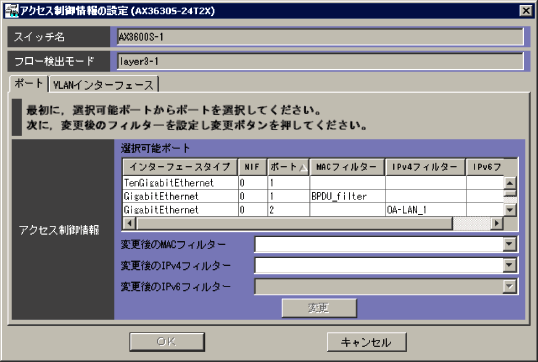538x362 pixels.
Task: Click port cell 2 in the GigabitEthernet row
Action: (288, 210)
